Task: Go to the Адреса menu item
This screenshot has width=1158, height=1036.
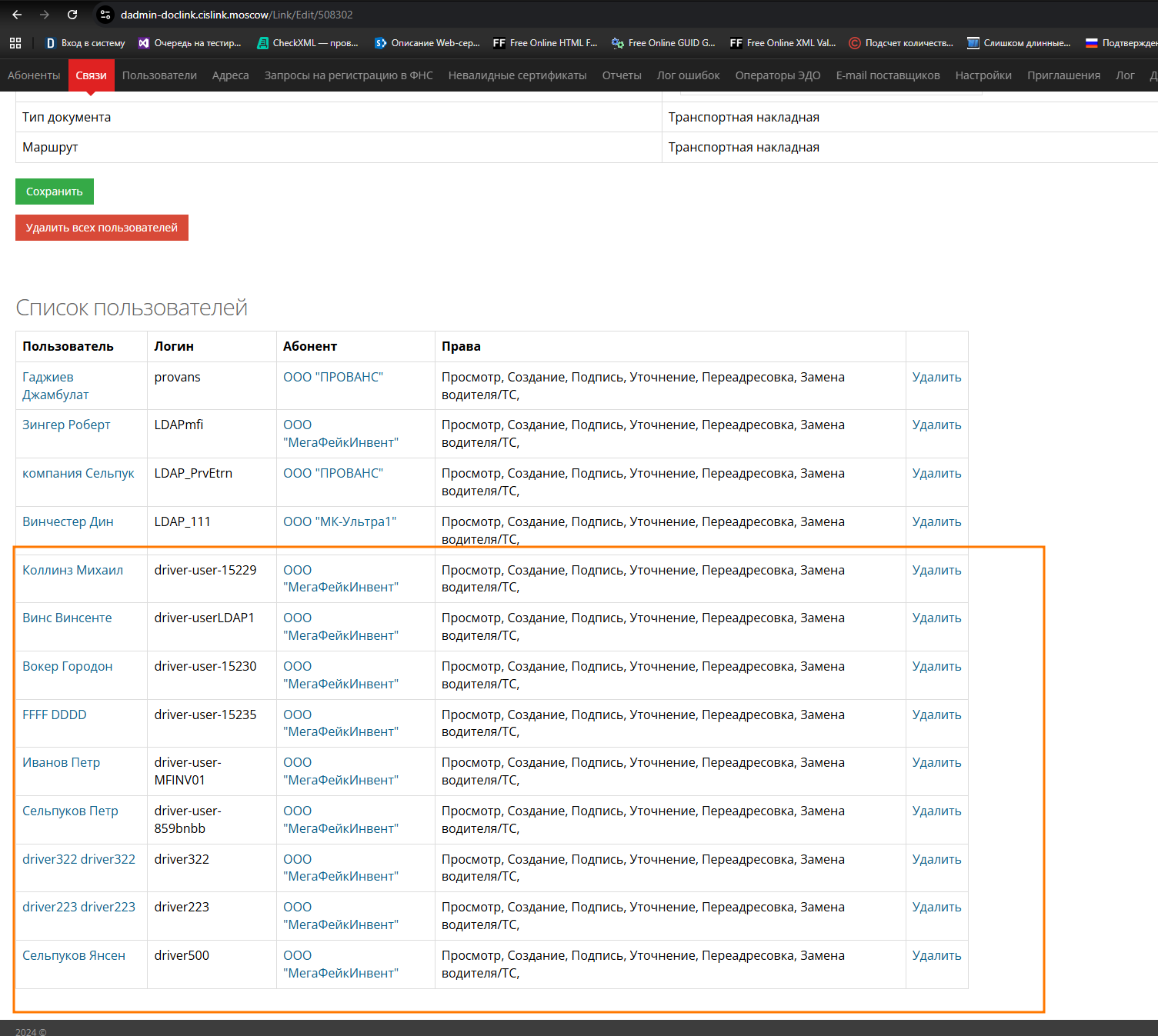Action: click(230, 75)
